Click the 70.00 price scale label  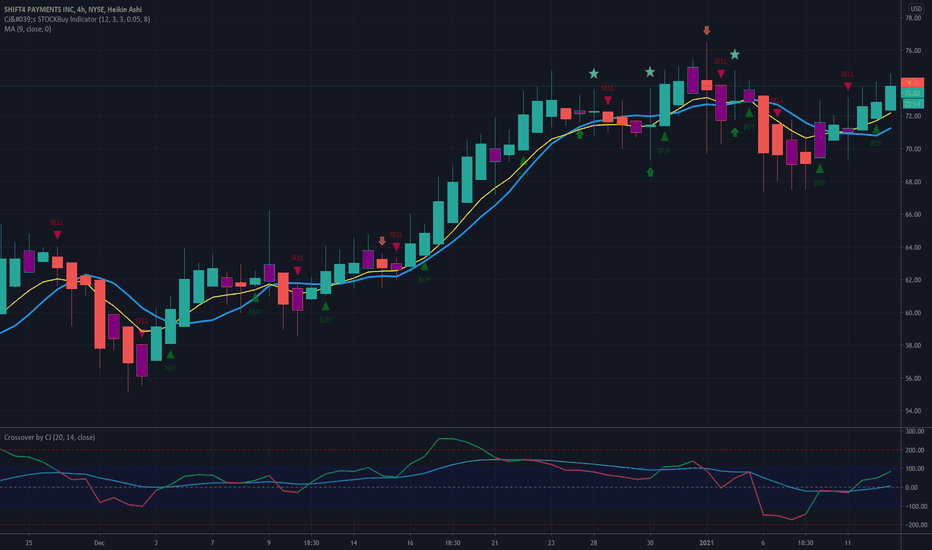[913, 149]
